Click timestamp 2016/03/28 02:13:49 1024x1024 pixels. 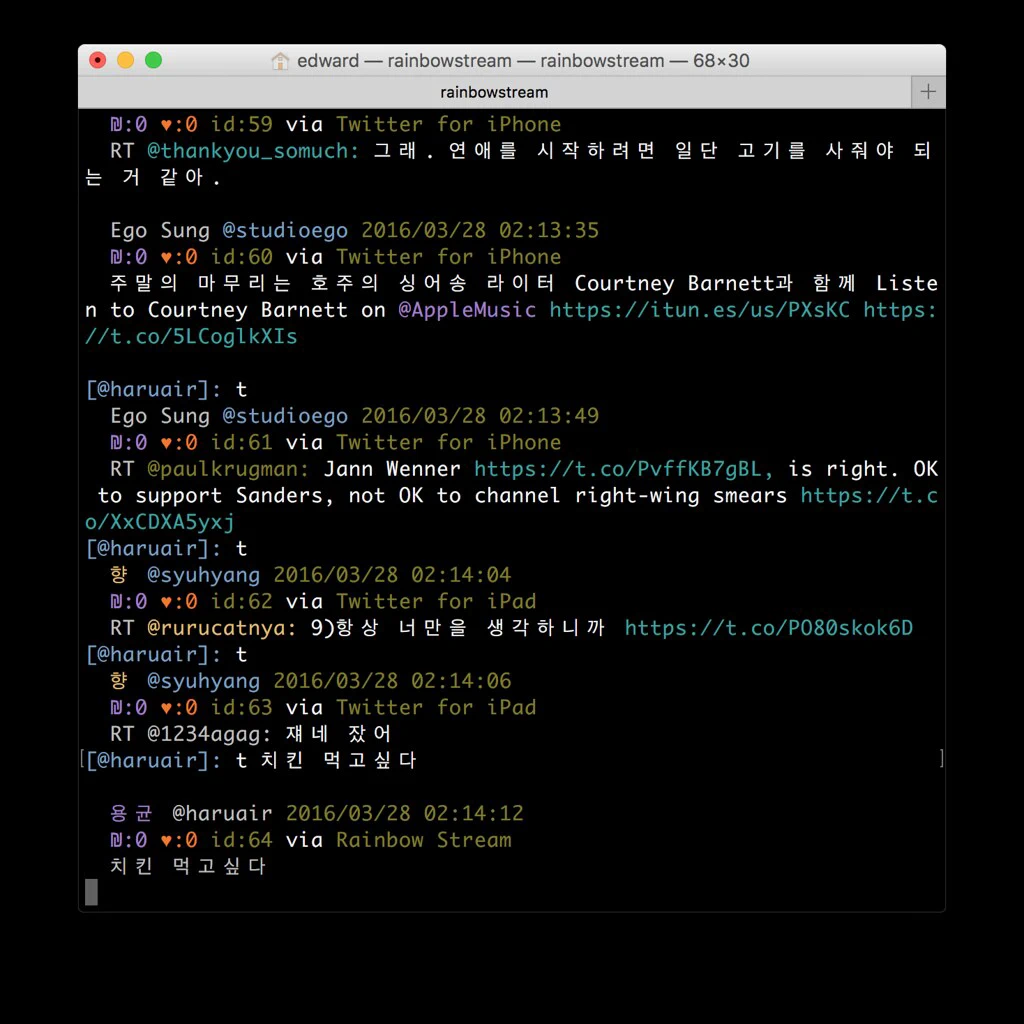click(480, 416)
